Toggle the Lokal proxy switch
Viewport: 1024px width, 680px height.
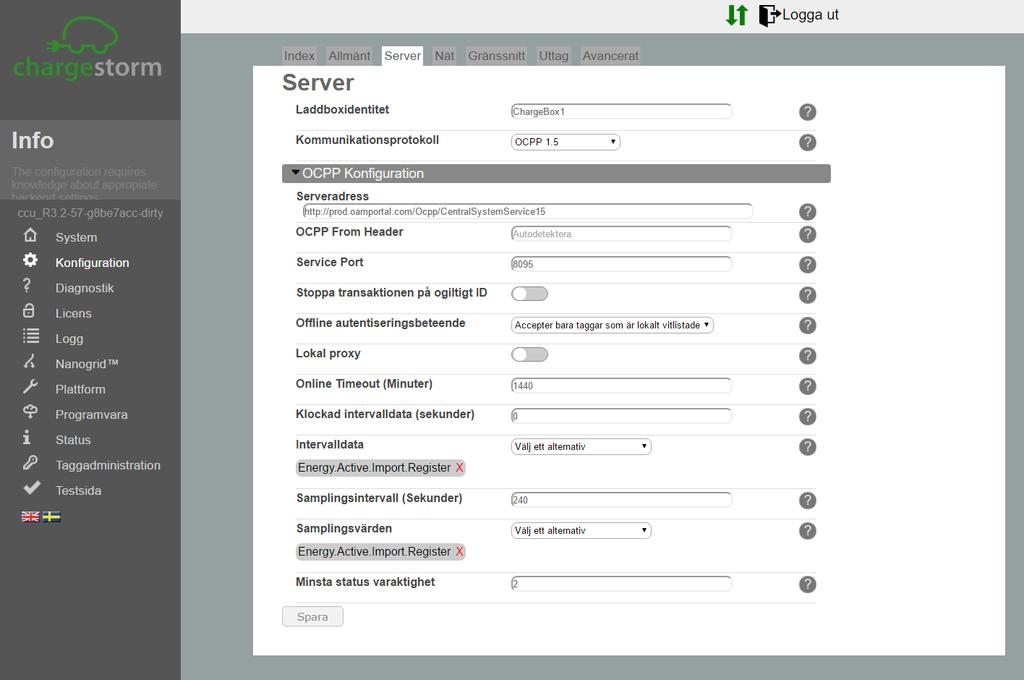pos(530,355)
